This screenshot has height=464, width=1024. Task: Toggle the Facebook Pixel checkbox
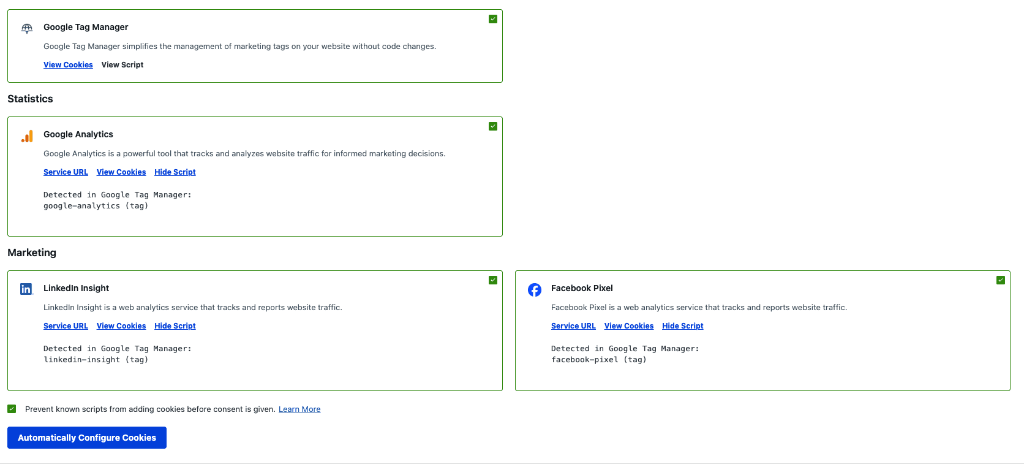point(1001,280)
